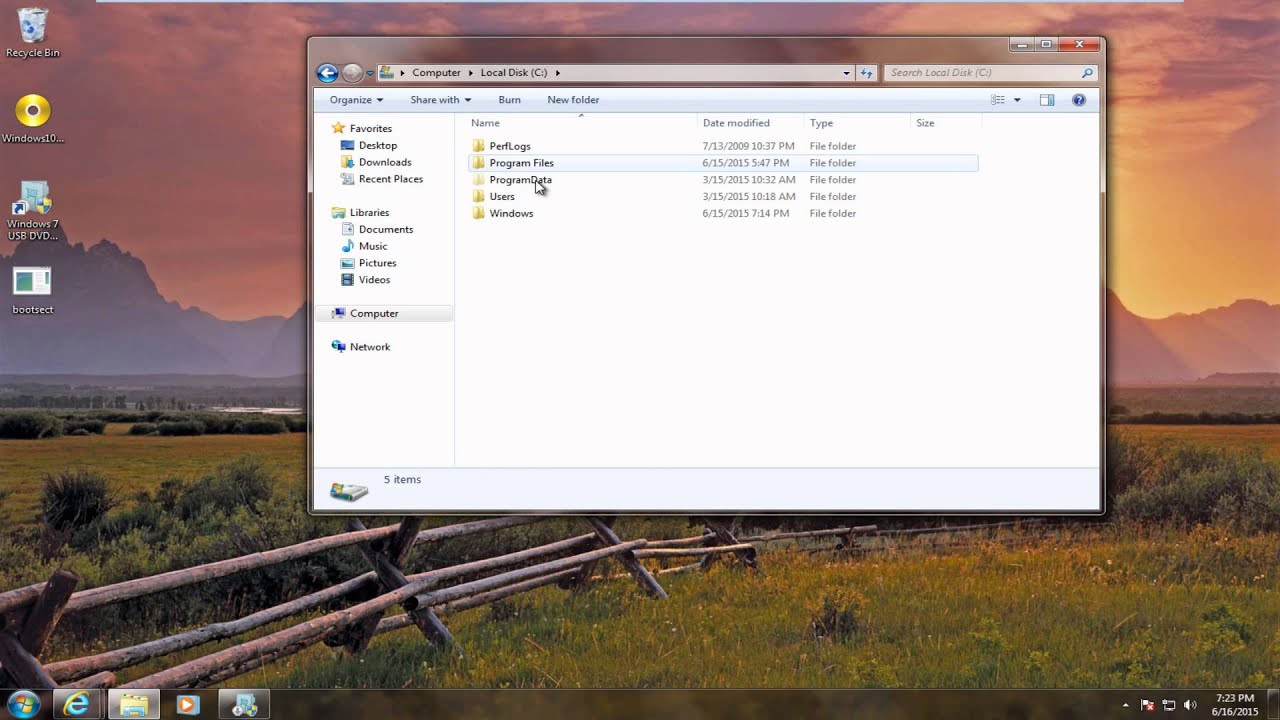The image size is (1280, 720).
Task: Launch Internet Explorer from the taskbar
Action: 76,705
